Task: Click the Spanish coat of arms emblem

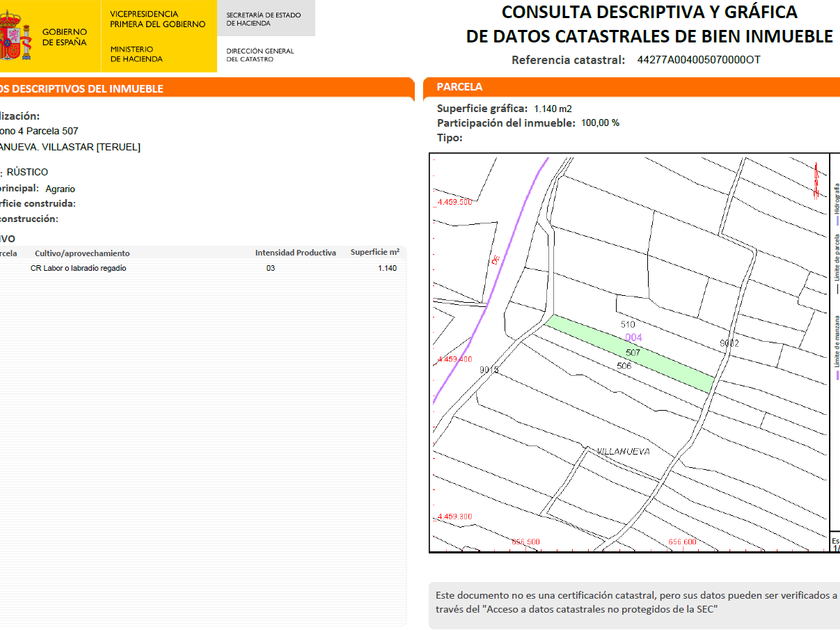Action: click(14, 36)
